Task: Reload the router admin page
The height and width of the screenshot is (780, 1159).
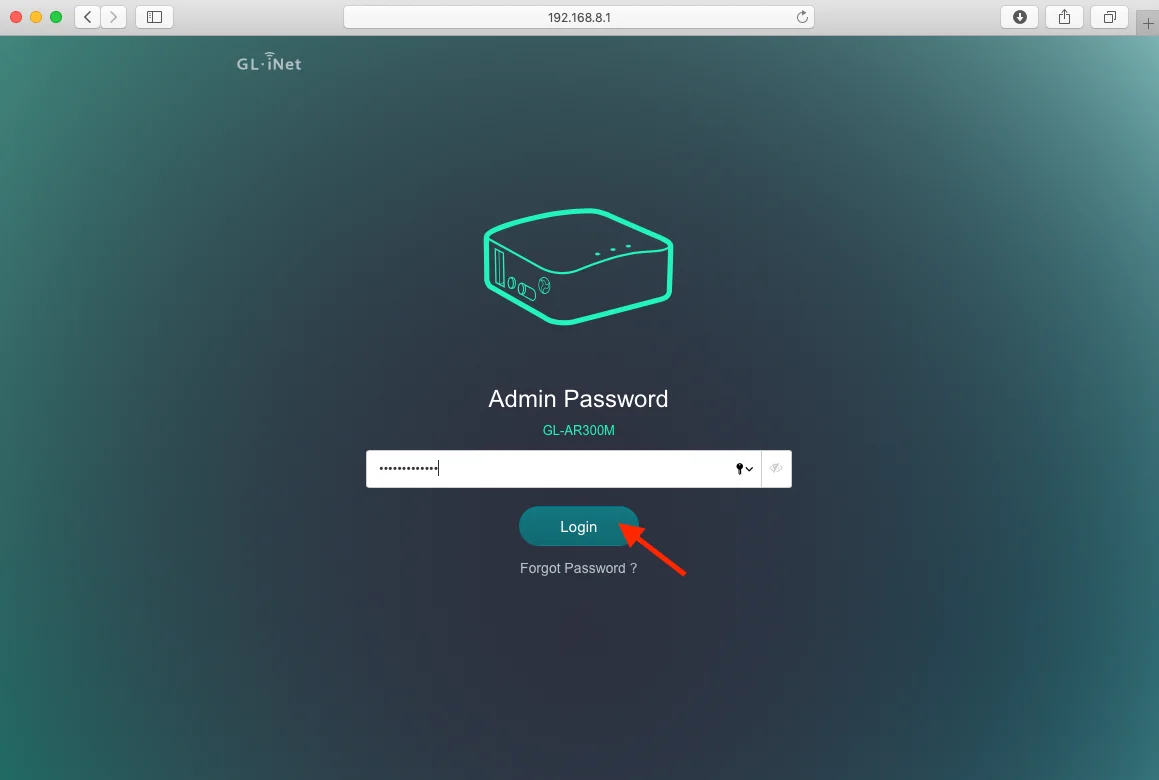Action: [801, 17]
